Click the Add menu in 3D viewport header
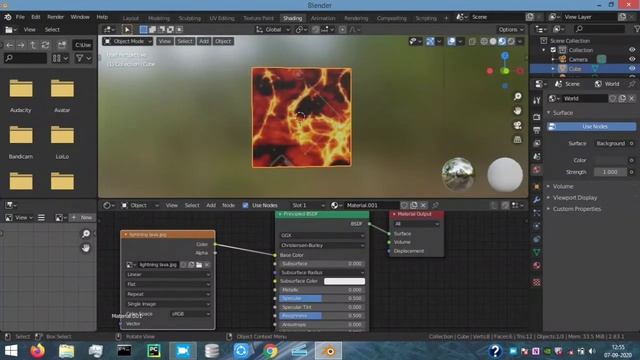The width and height of the screenshot is (640, 360). pyautogui.click(x=204, y=41)
